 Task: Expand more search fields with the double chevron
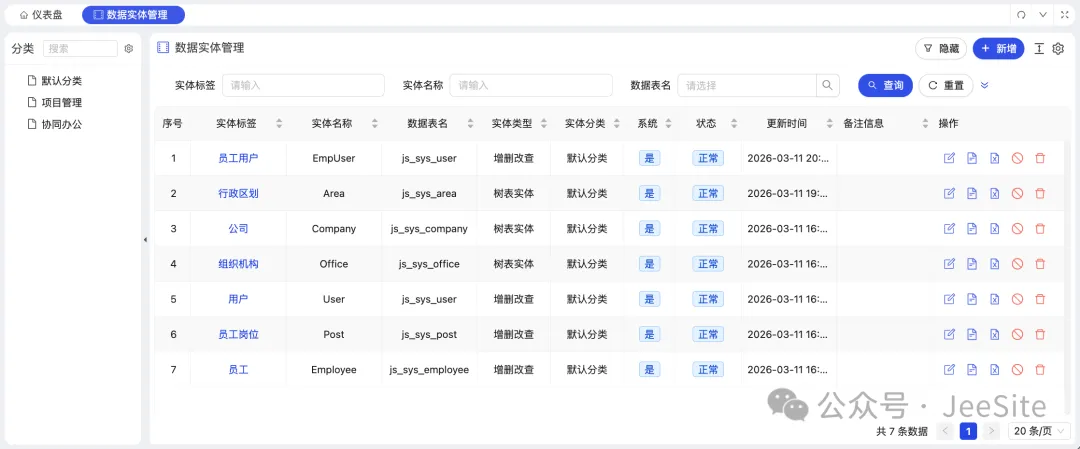[984, 86]
